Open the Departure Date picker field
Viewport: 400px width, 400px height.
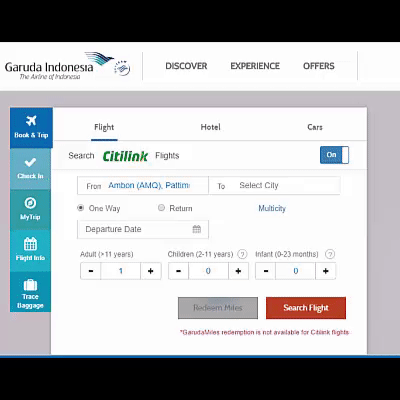pyautogui.click(x=143, y=229)
